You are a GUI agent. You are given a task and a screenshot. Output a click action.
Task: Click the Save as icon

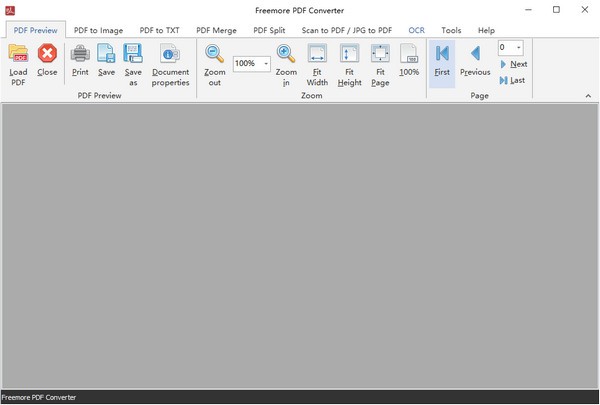(133, 53)
